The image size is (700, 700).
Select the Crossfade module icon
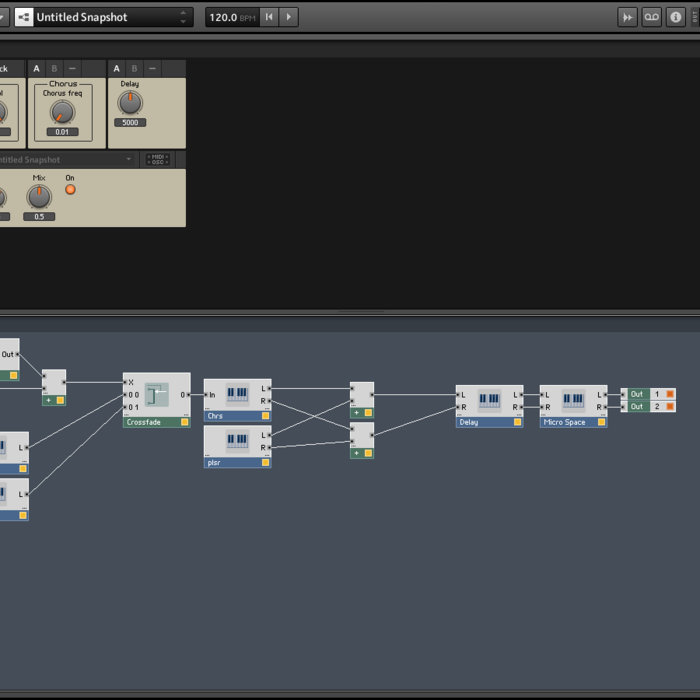157,395
